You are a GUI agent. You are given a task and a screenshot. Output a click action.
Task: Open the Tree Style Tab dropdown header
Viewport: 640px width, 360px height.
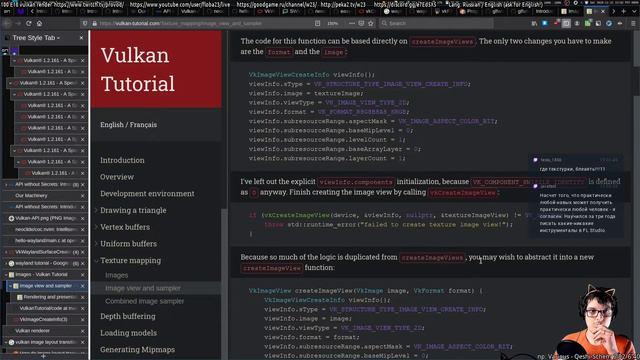point(36,38)
